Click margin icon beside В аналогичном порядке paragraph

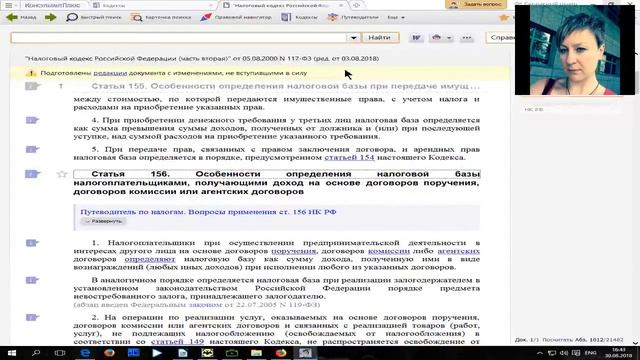pos(32,280)
